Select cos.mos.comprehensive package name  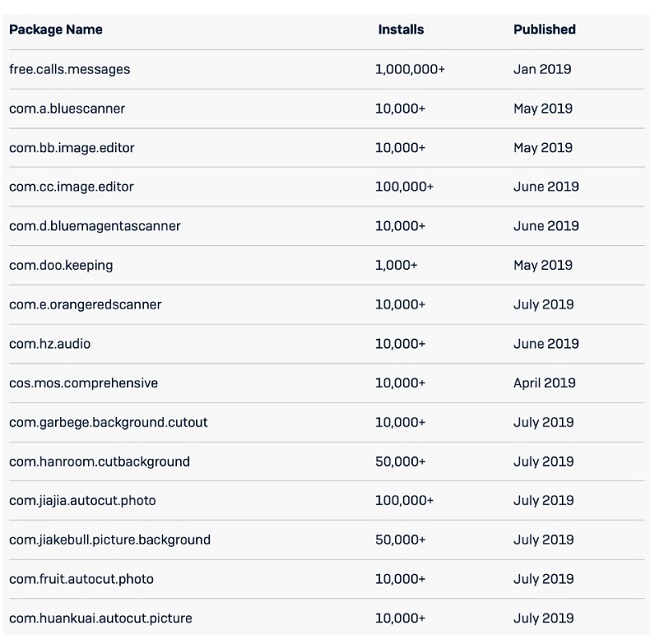coord(83,383)
